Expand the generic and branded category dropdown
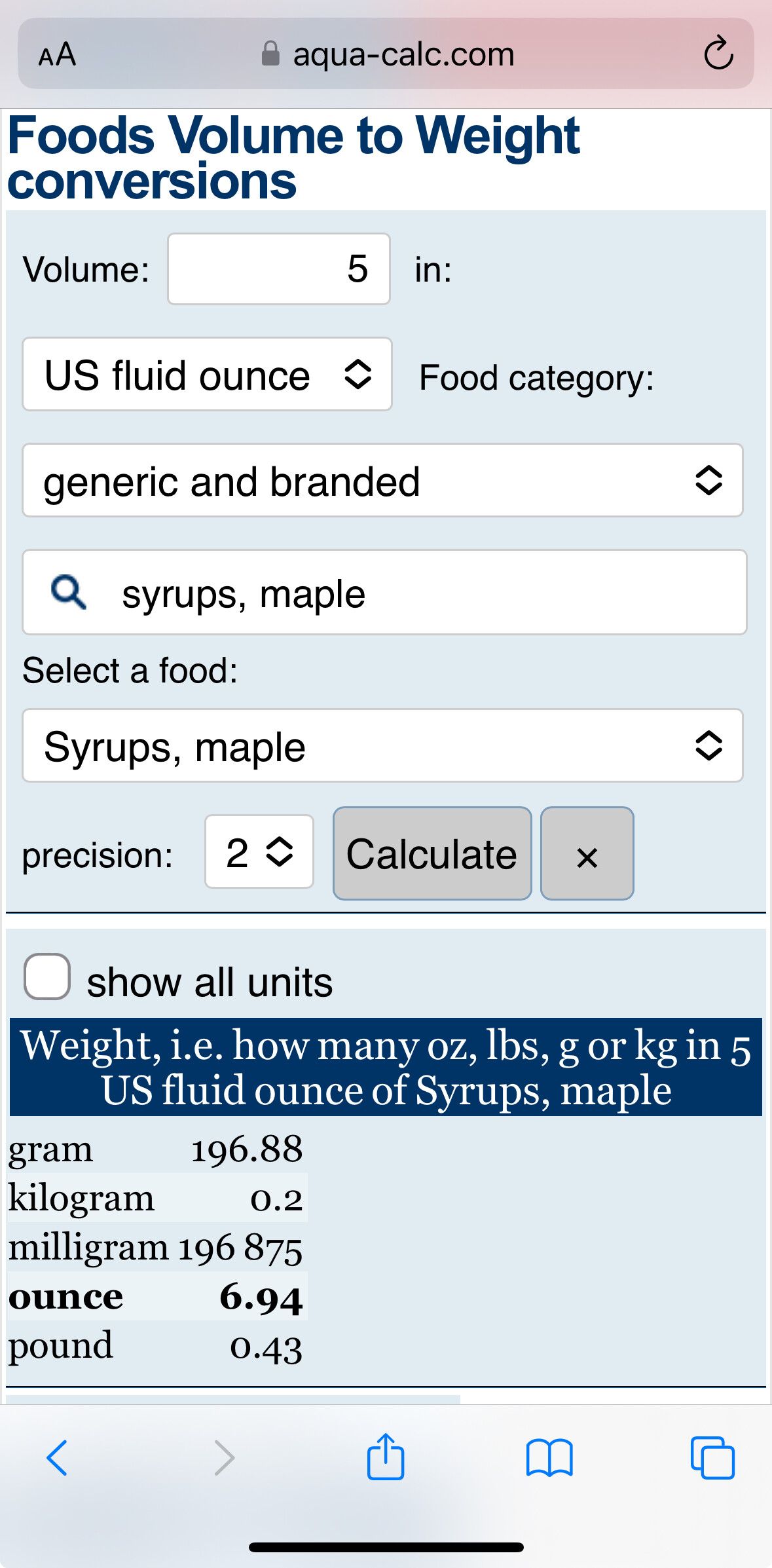 pos(382,481)
